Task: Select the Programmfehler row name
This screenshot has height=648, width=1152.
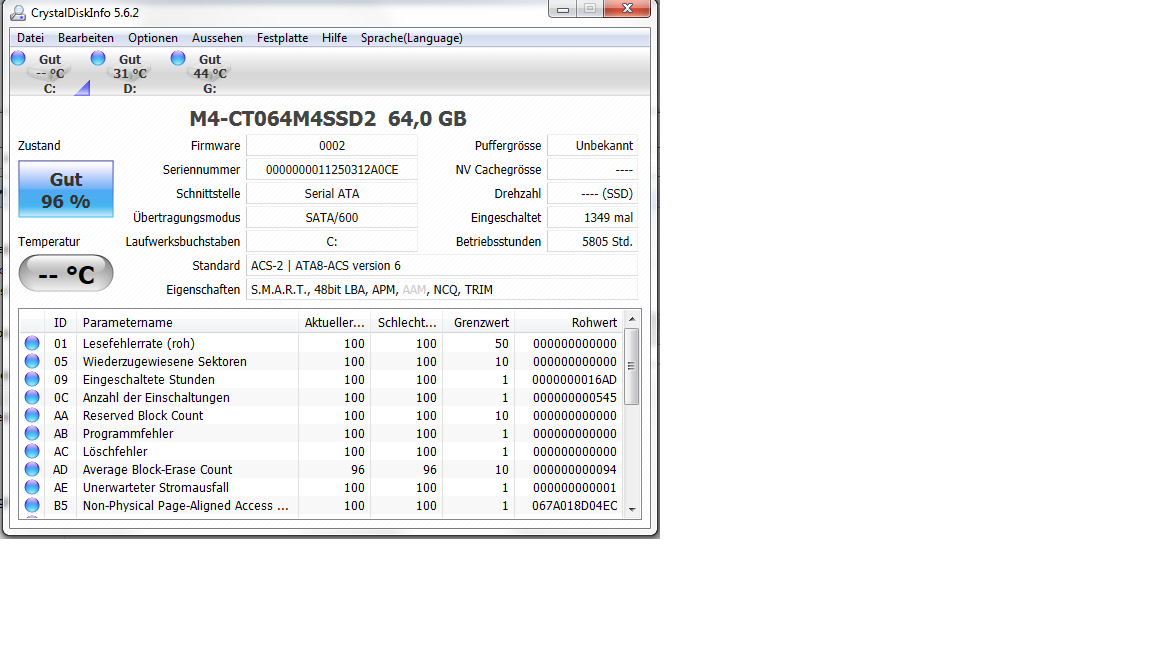Action: 128,433
